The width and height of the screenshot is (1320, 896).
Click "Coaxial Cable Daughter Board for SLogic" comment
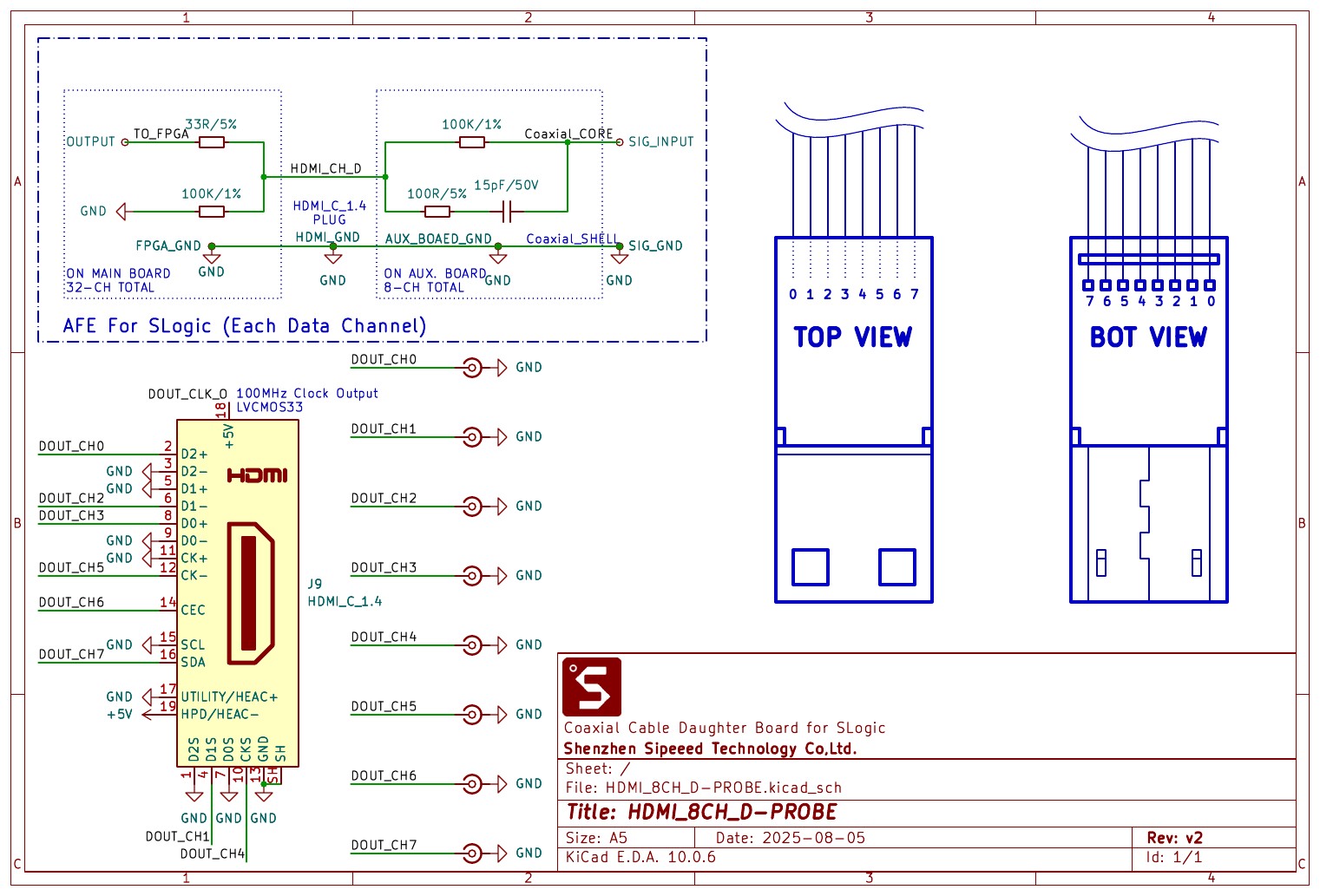pos(725,728)
